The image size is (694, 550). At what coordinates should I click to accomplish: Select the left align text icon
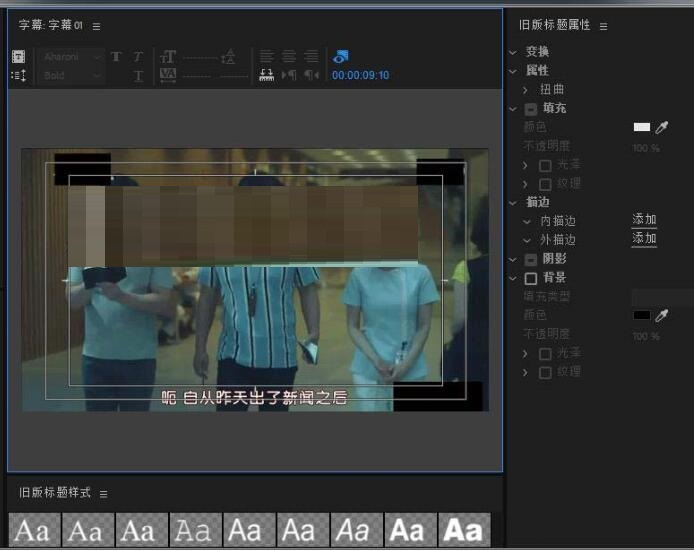[x=266, y=57]
